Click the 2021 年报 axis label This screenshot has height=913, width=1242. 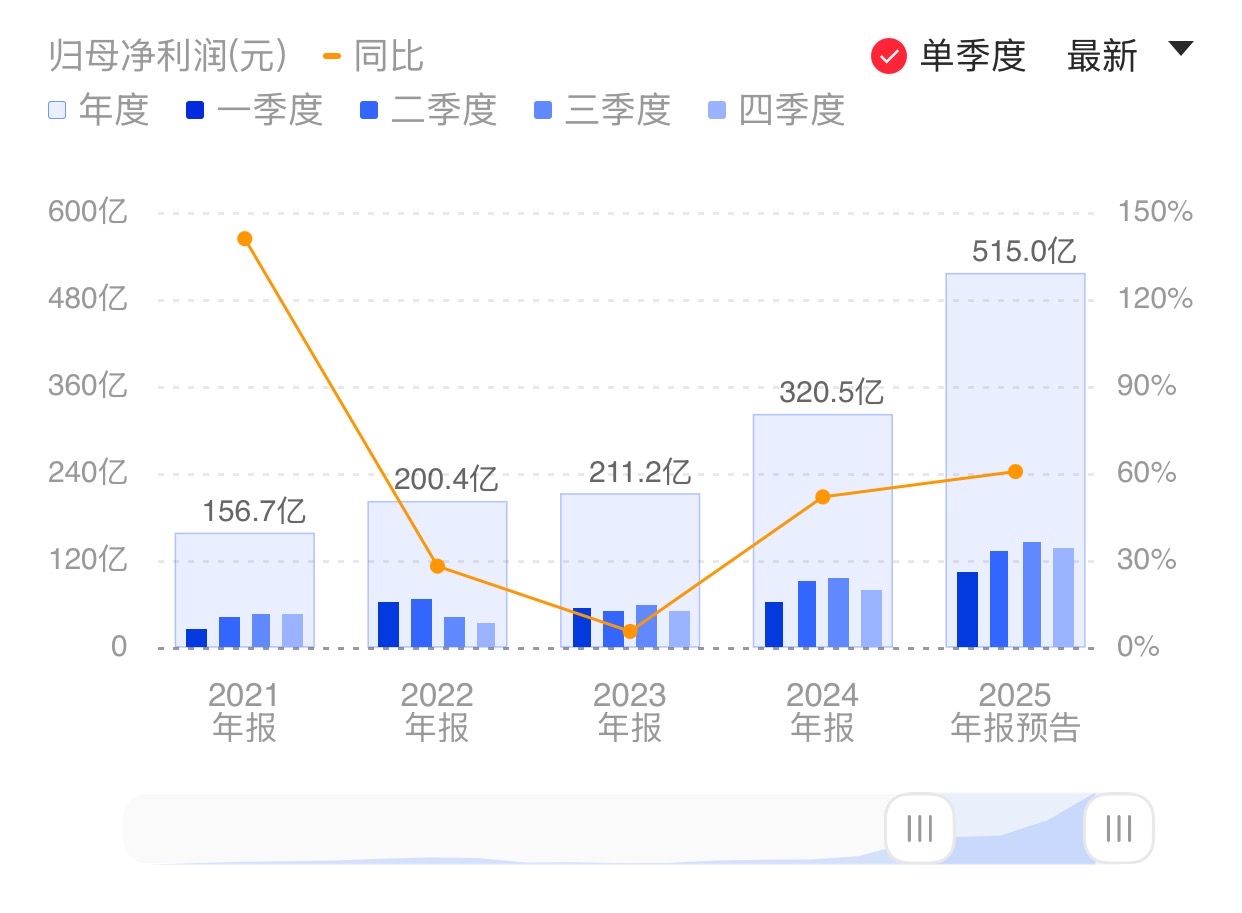tap(244, 711)
